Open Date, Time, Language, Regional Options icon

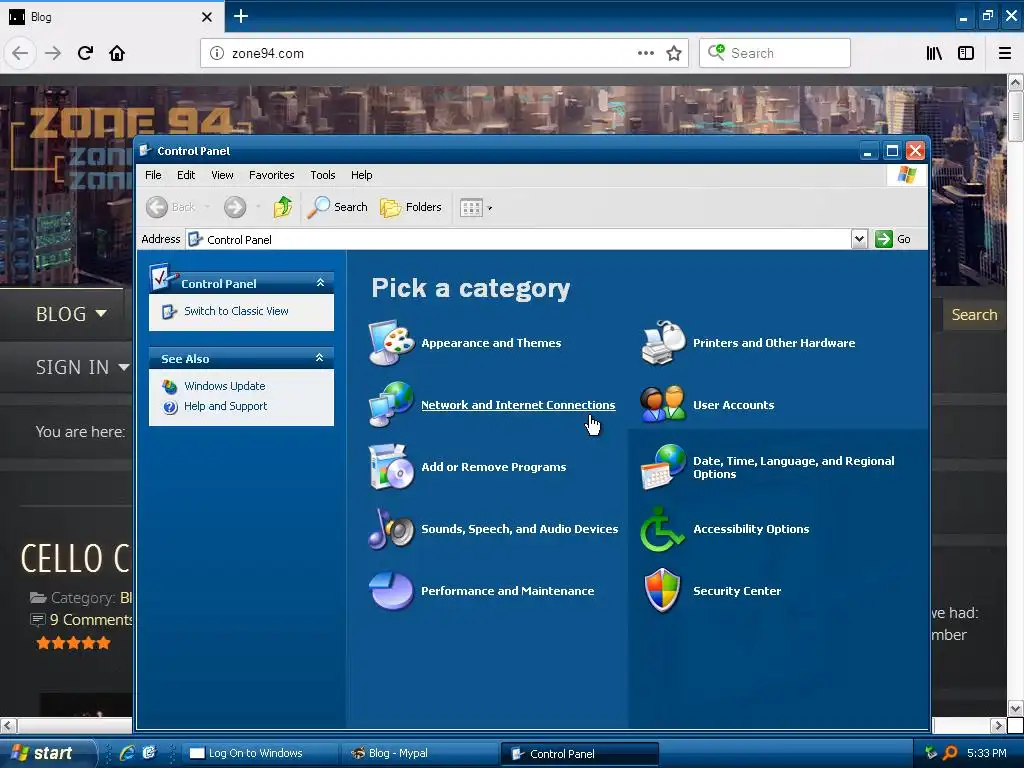pyautogui.click(x=663, y=467)
